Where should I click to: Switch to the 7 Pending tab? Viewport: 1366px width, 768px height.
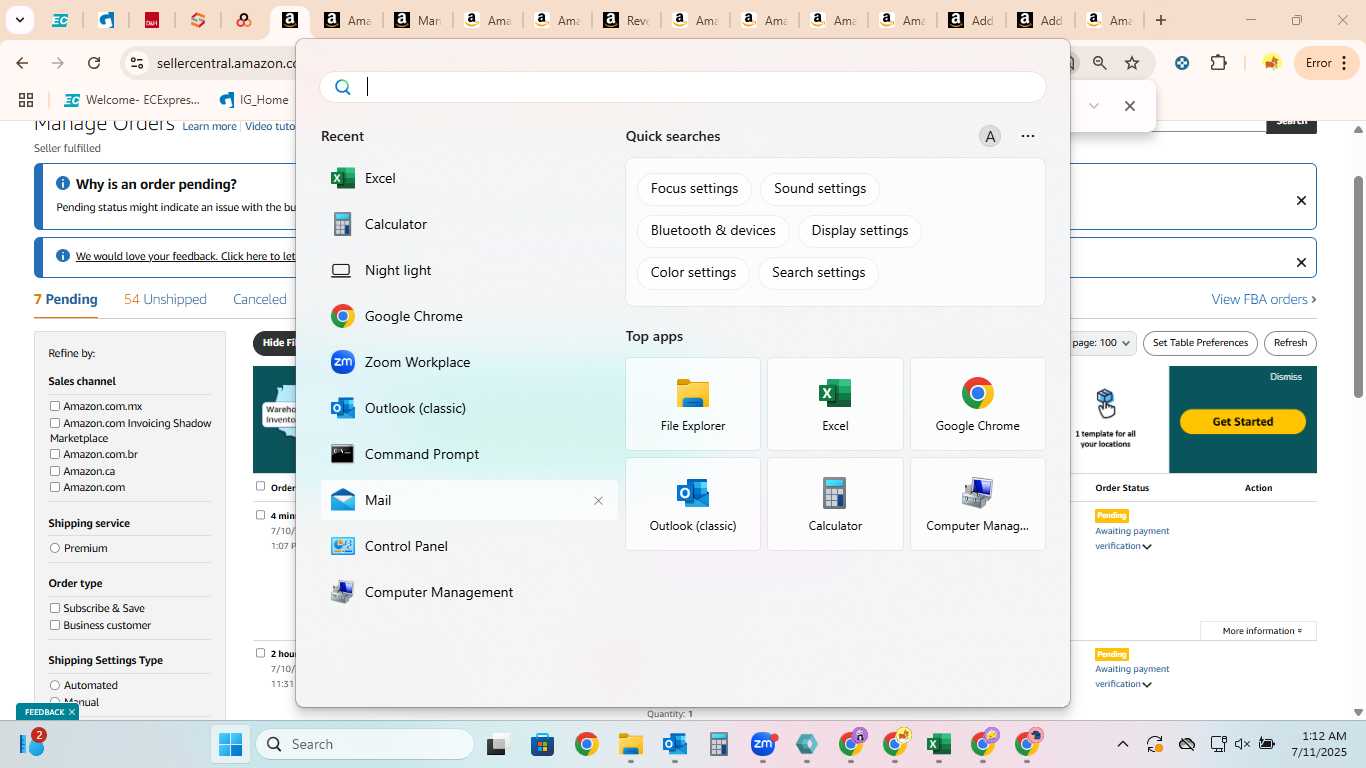click(66, 299)
